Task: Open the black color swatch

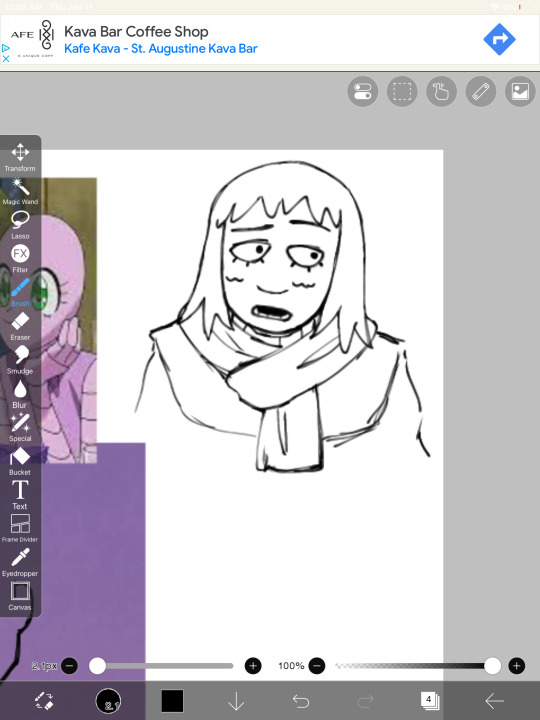Action: click(x=172, y=701)
